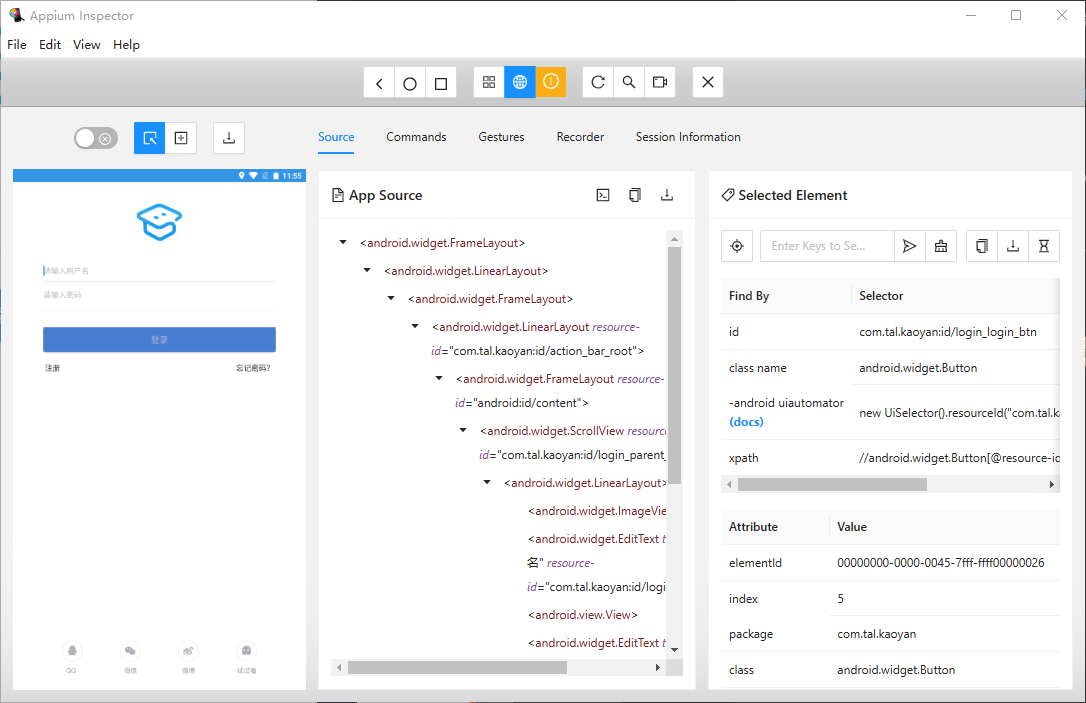Activate Tap/Swipe by coordinates mode

[x=181, y=138]
